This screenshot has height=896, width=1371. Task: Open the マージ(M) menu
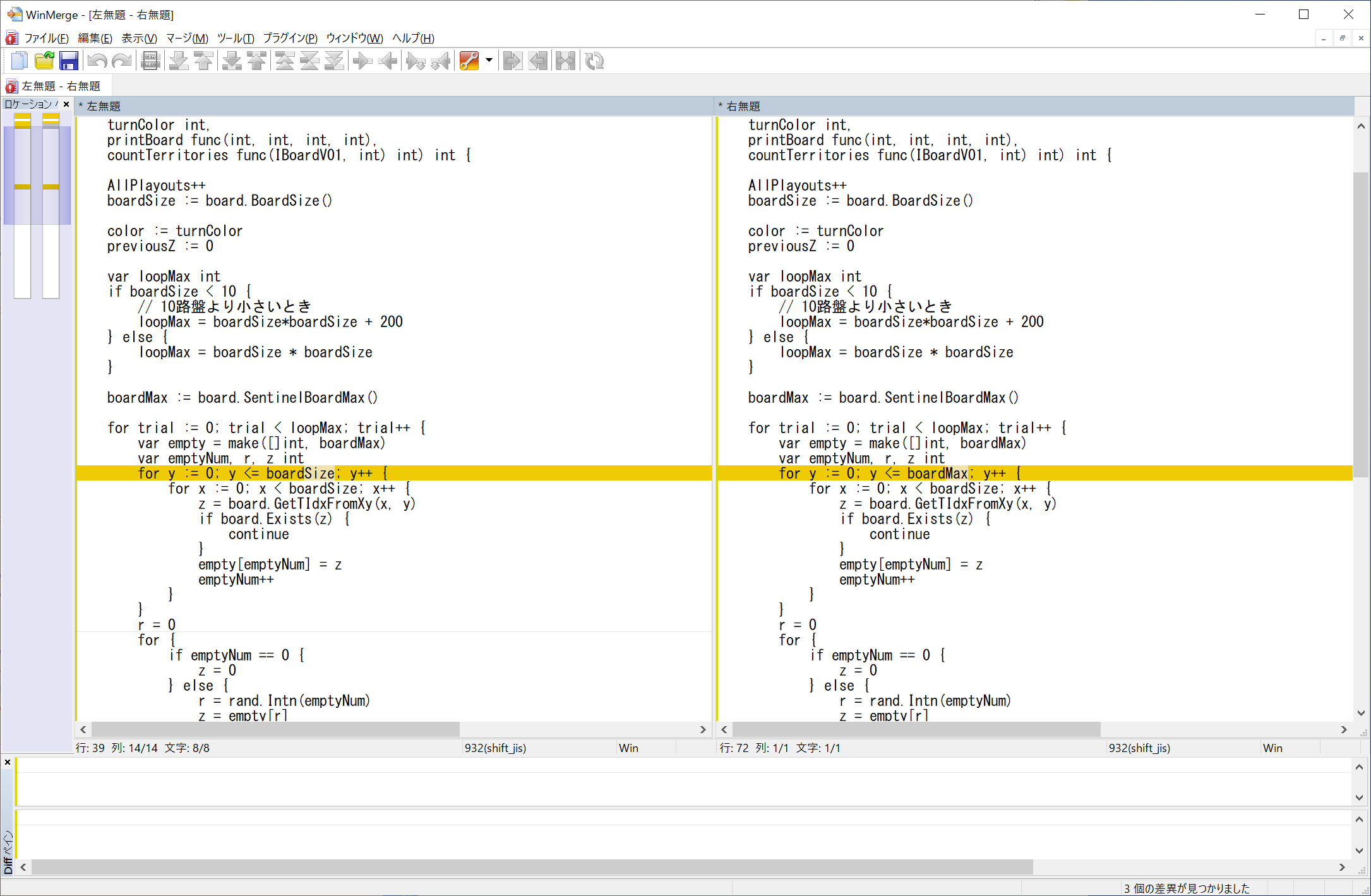(187, 39)
